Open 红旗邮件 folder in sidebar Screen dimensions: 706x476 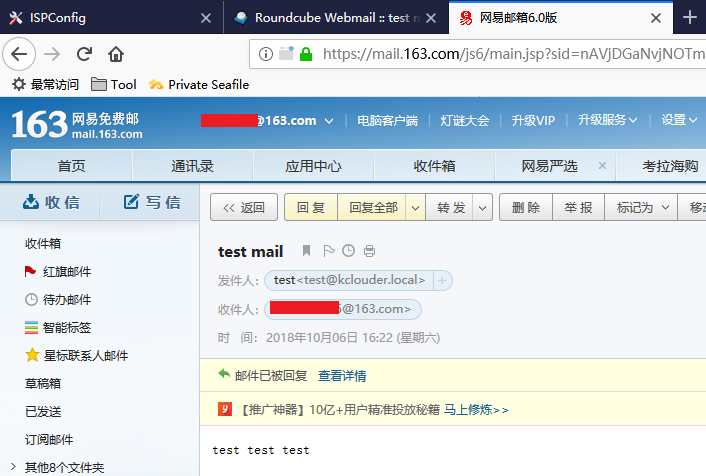(58, 272)
